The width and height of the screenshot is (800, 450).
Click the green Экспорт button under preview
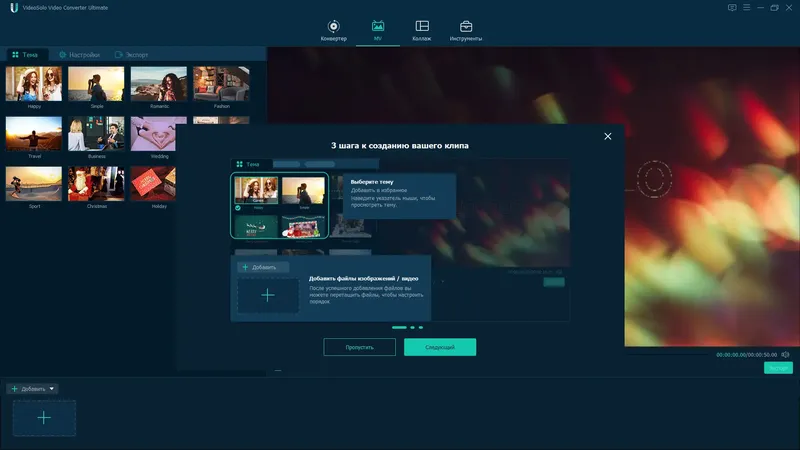(778, 367)
